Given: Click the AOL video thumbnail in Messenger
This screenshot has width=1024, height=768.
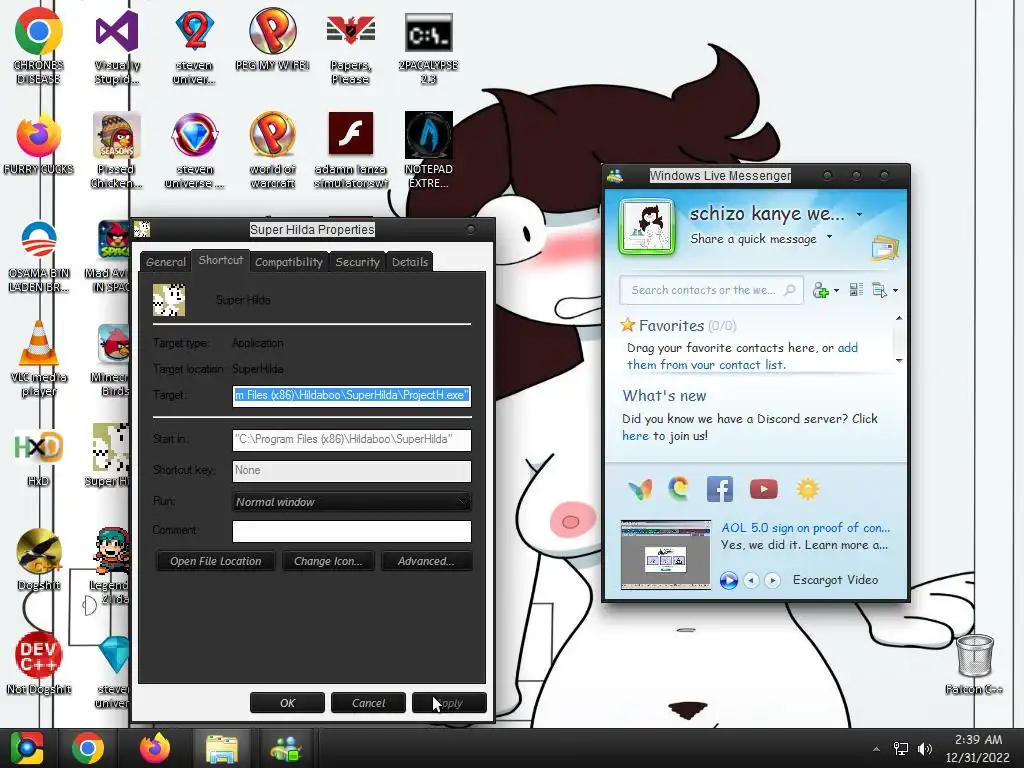Looking at the screenshot, I should pyautogui.click(x=665, y=555).
